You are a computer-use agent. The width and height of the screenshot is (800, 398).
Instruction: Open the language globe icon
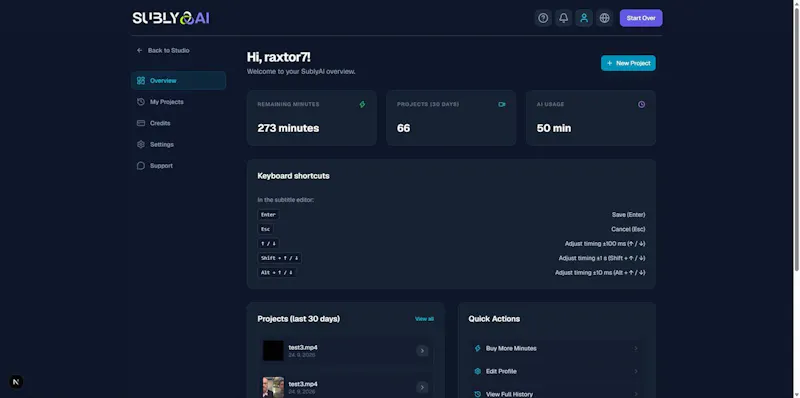[x=605, y=18]
